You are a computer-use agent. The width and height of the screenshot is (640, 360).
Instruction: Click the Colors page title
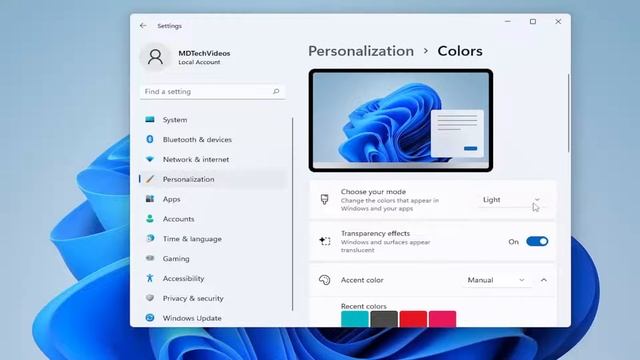click(460, 51)
